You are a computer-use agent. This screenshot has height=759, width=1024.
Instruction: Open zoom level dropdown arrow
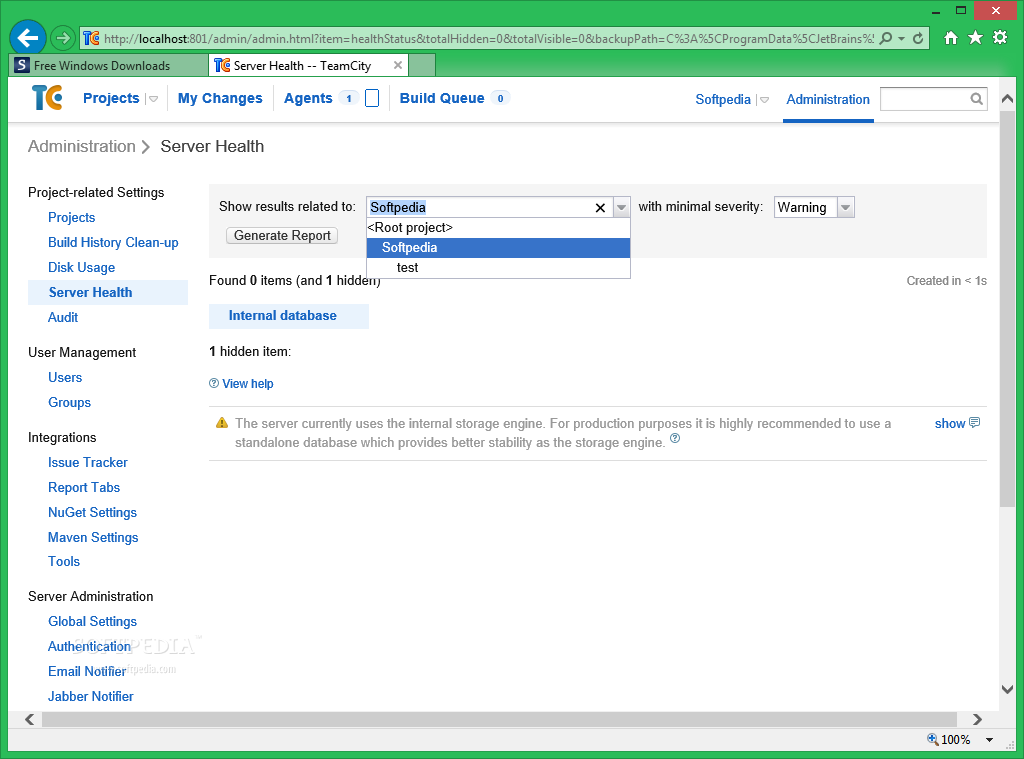tap(989, 739)
